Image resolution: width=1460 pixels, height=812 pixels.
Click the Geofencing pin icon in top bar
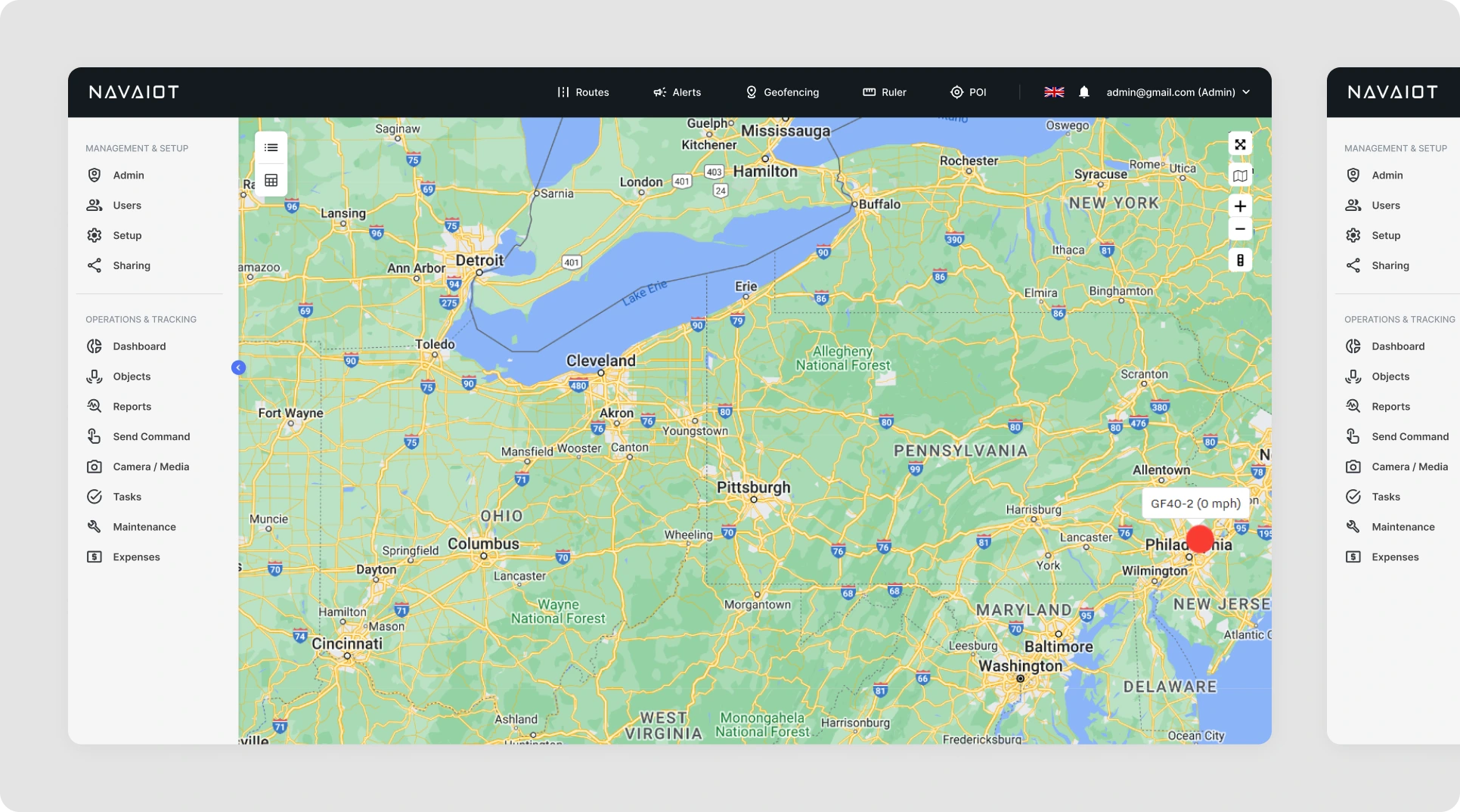click(x=752, y=92)
